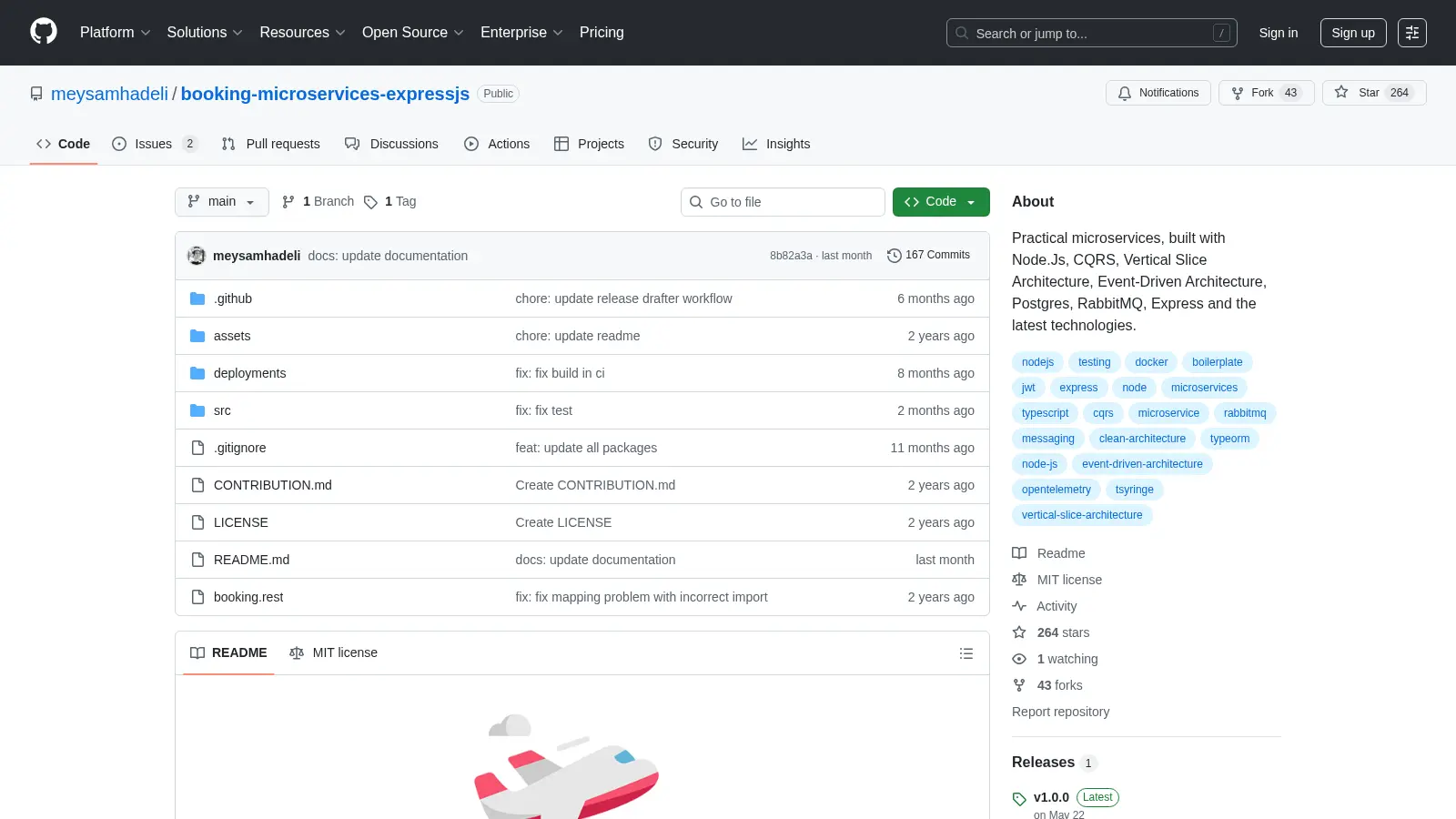Open commit hash 8b82a3a
Screen dimensions: 1456x819
(x=791, y=256)
